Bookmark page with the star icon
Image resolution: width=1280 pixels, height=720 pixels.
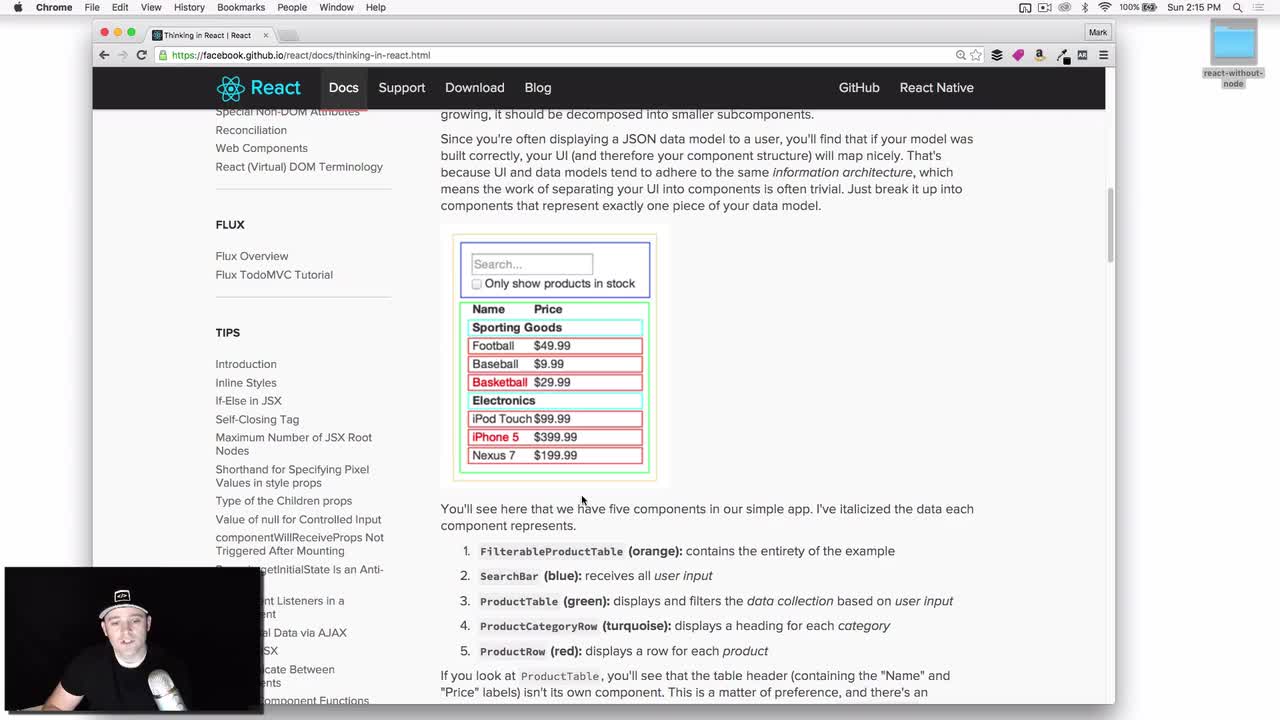tap(976, 55)
